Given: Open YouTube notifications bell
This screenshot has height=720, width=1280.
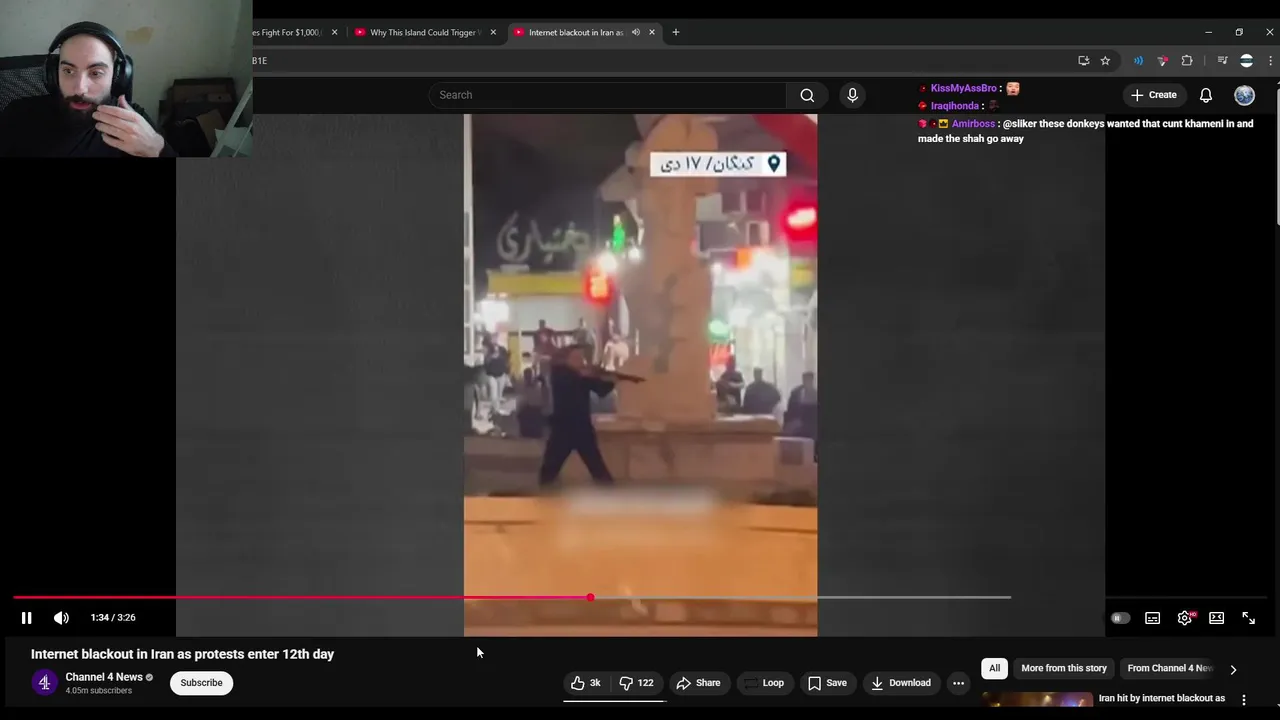Looking at the screenshot, I should click(x=1206, y=95).
